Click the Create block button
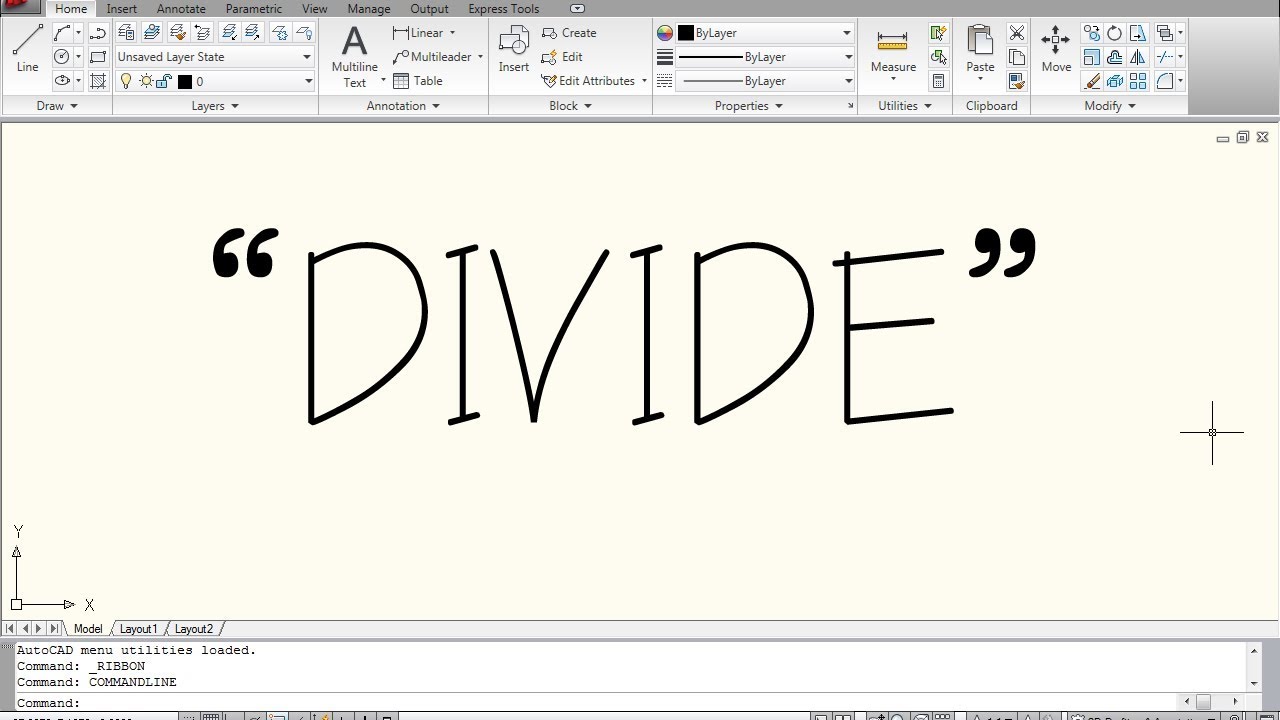The width and height of the screenshot is (1280, 720). click(569, 33)
